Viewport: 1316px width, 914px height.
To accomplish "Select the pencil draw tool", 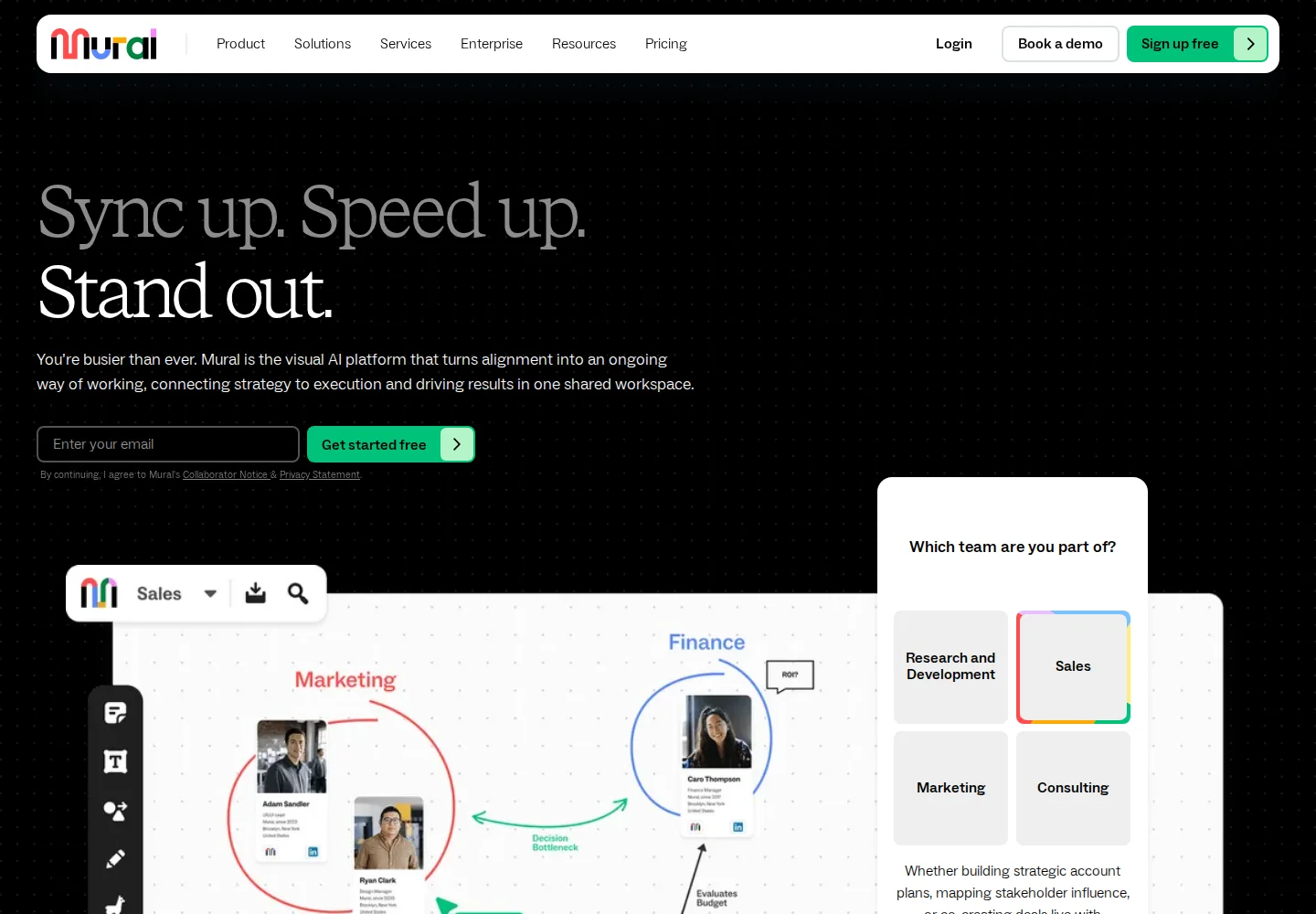I will click(115, 859).
